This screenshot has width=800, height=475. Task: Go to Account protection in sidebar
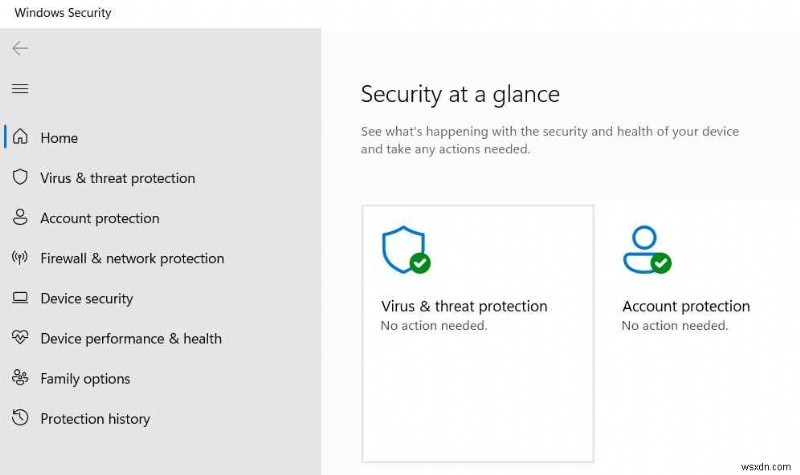tap(99, 218)
